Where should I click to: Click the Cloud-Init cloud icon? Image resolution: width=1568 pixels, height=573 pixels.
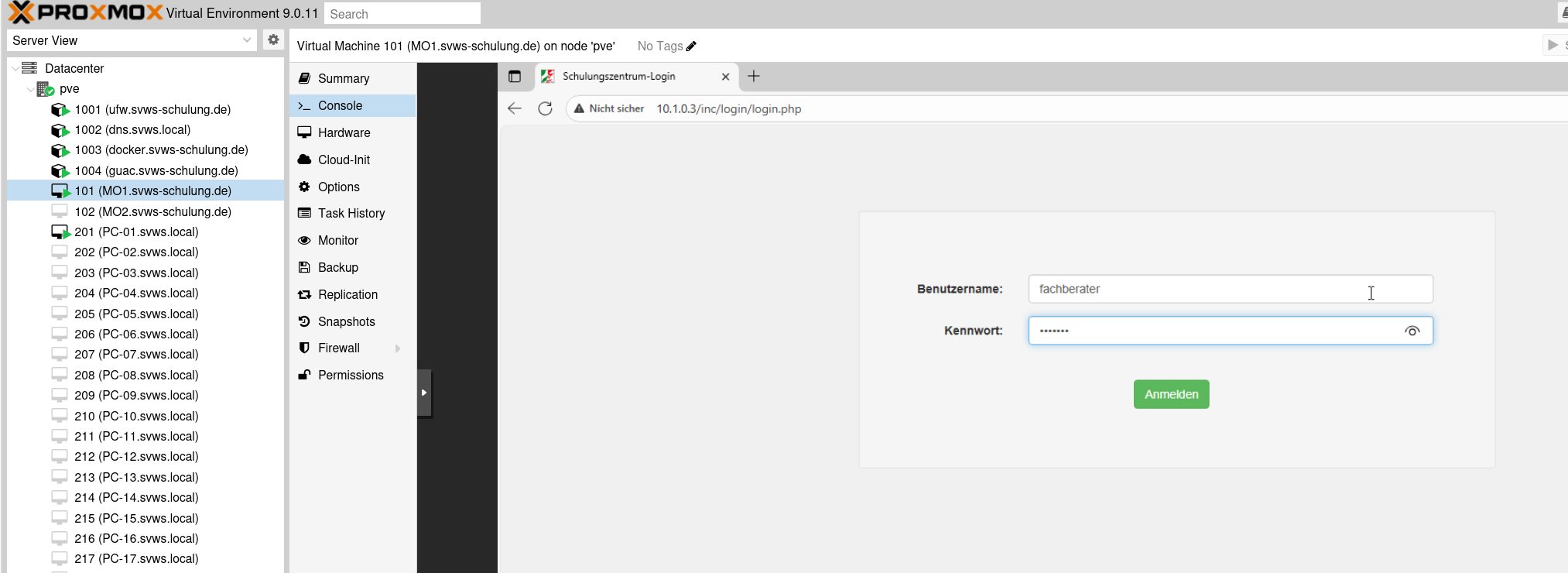click(304, 160)
